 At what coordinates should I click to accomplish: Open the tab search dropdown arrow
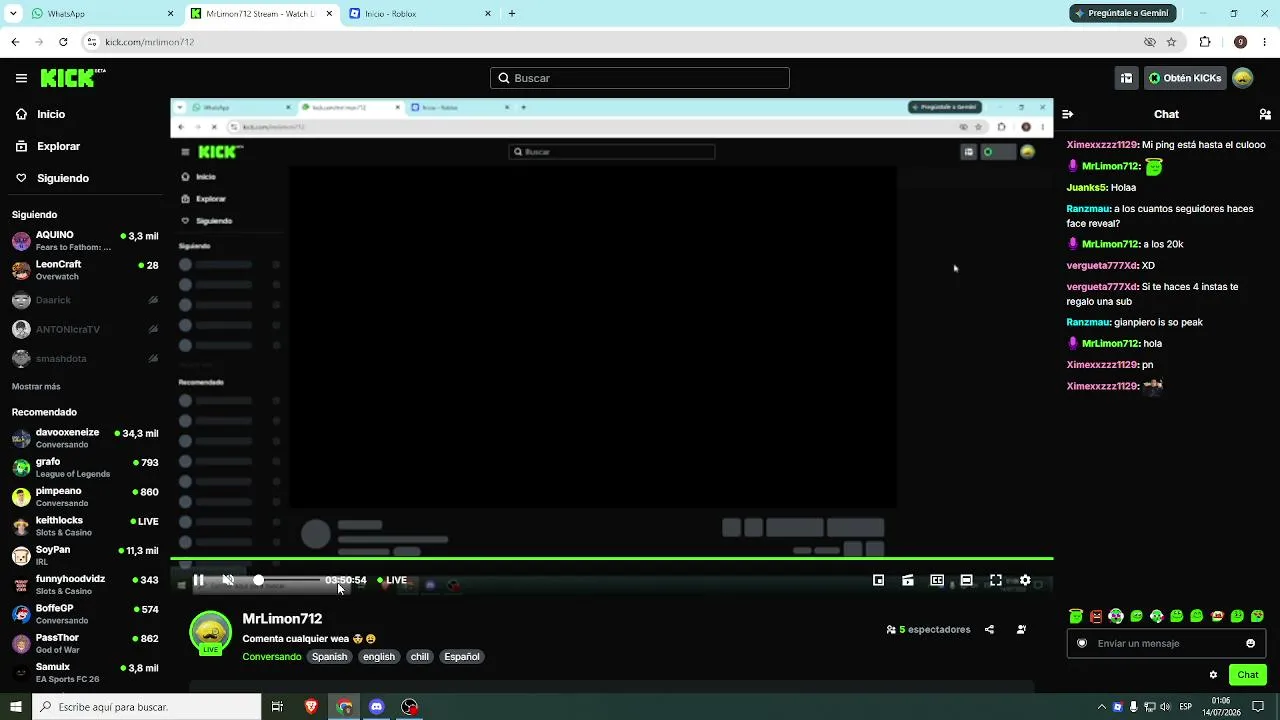coord(13,14)
